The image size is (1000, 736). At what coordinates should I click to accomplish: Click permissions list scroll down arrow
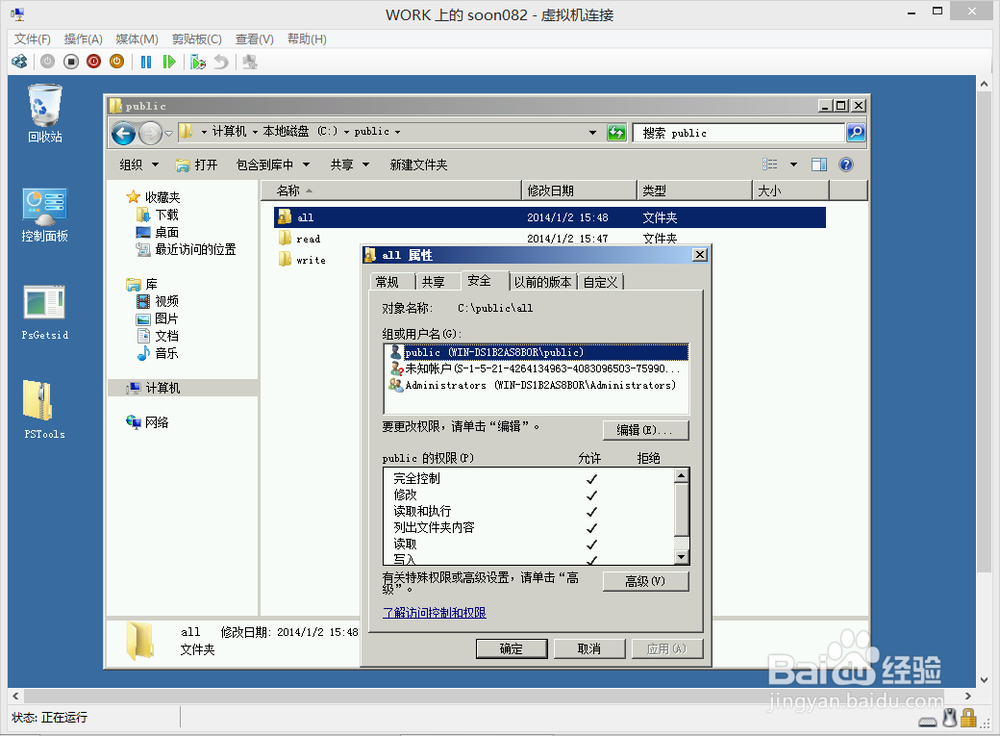(x=682, y=557)
